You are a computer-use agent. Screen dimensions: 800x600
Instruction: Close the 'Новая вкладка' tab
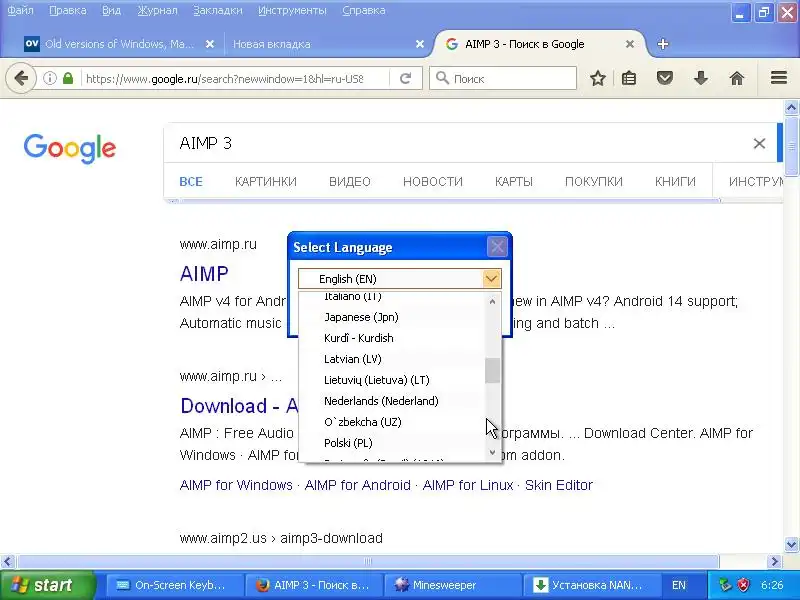pyautogui.click(x=419, y=44)
